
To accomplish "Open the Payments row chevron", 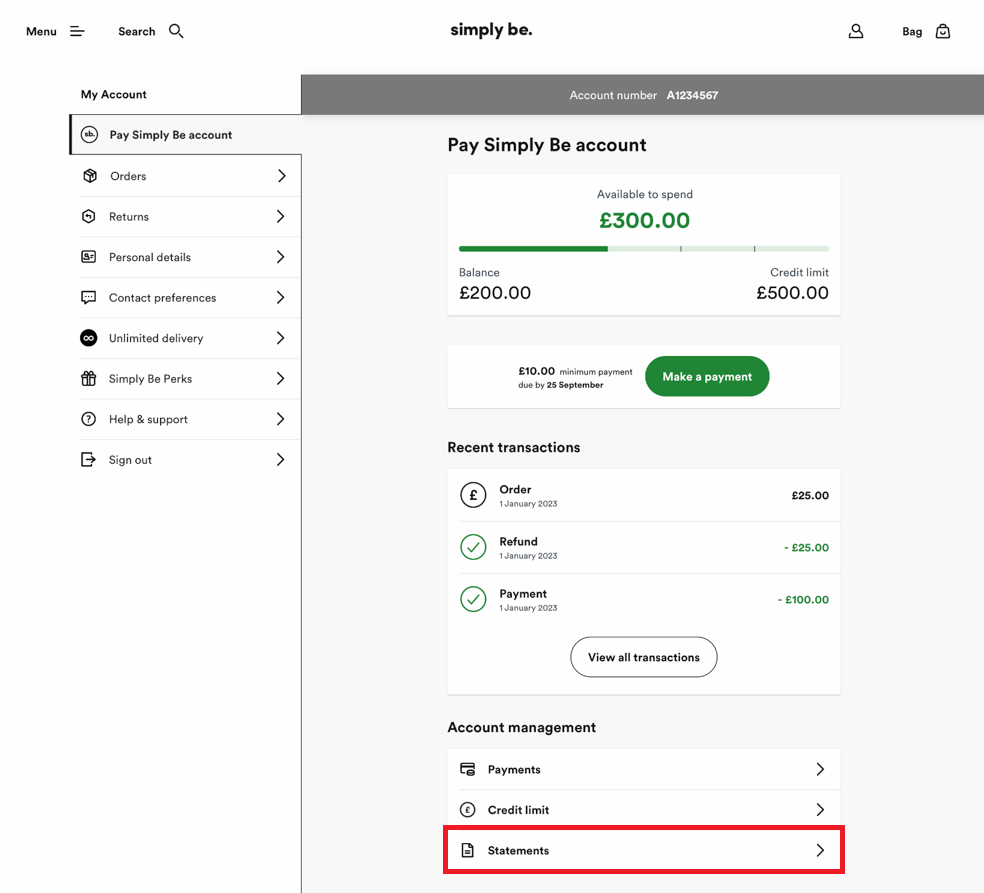I will [x=820, y=769].
